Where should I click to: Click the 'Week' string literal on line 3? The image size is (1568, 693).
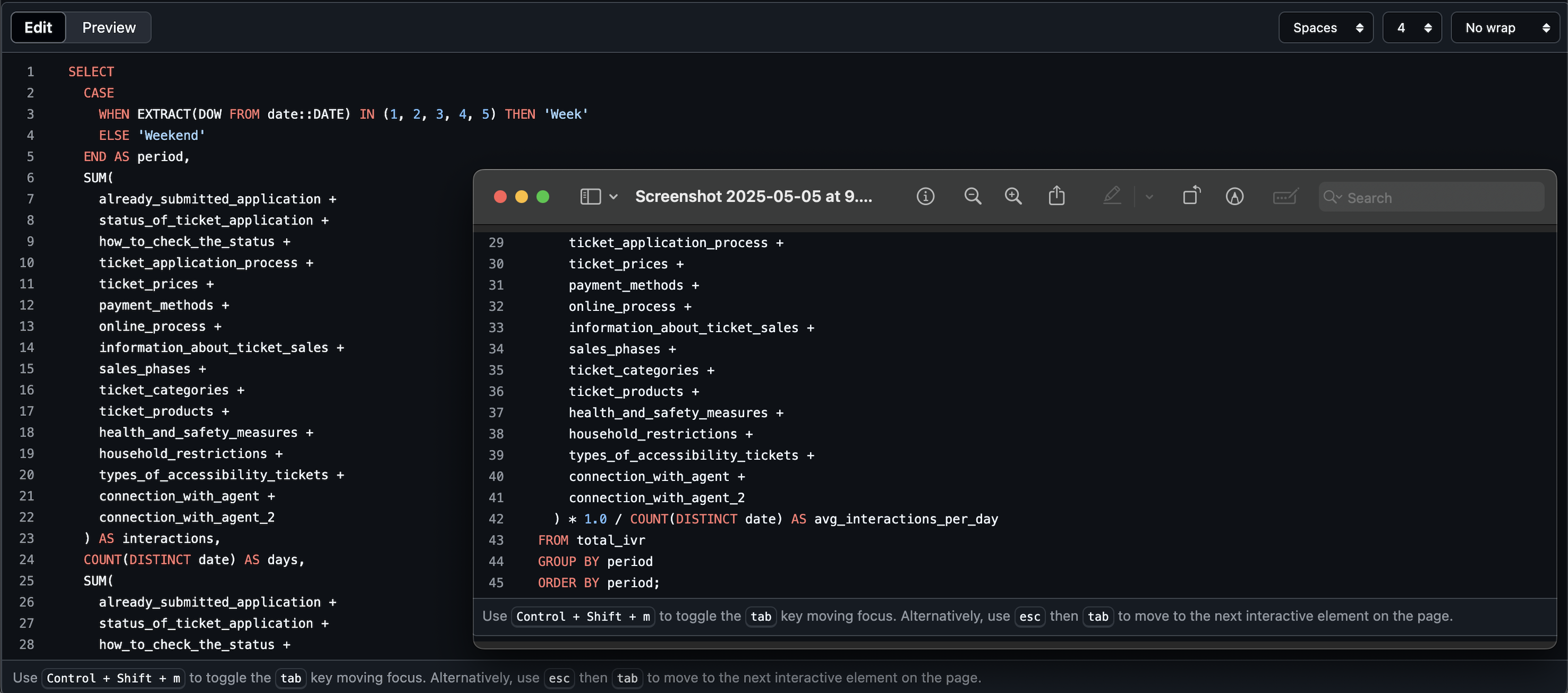click(x=566, y=114)
